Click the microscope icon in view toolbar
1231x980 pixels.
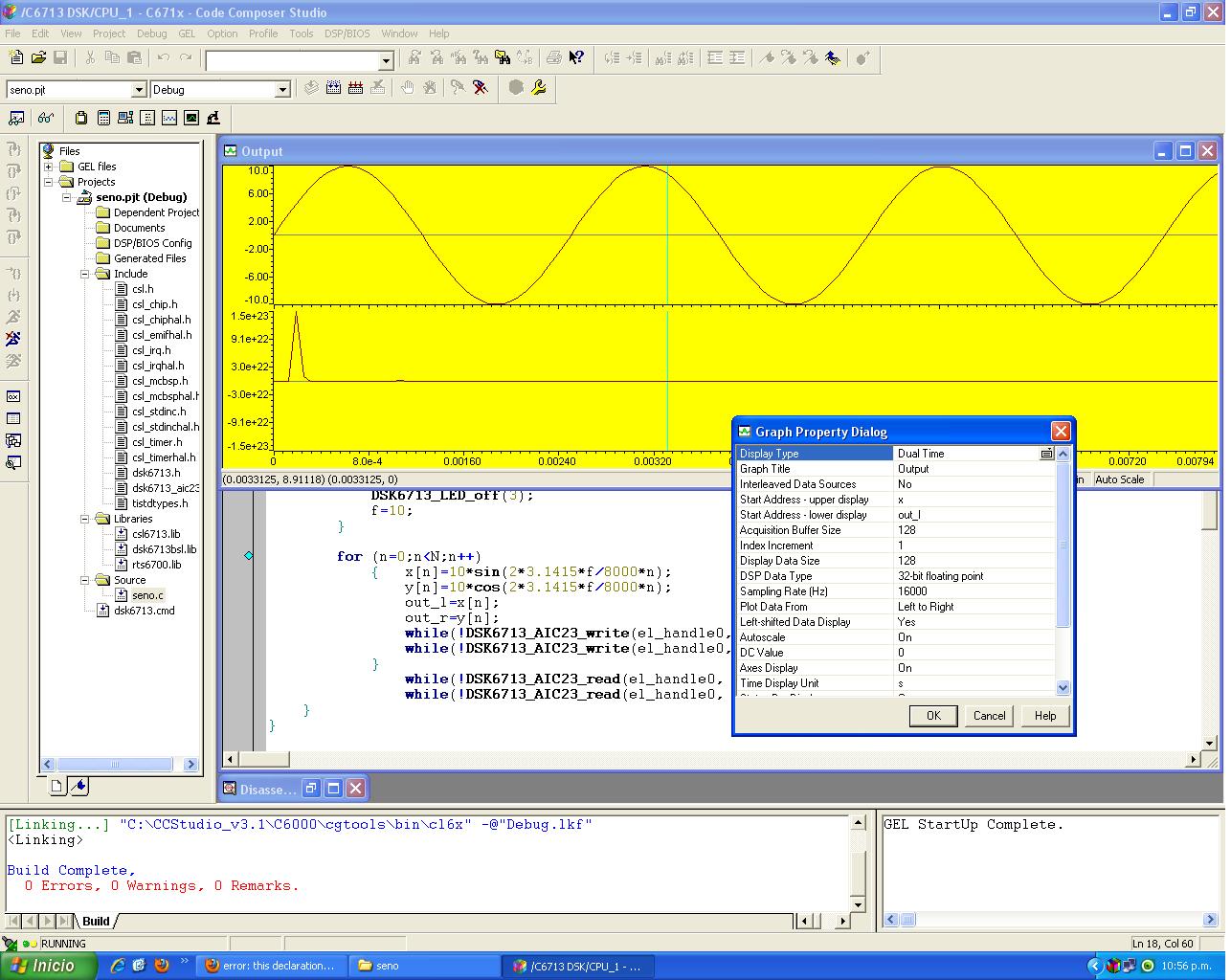213,118
